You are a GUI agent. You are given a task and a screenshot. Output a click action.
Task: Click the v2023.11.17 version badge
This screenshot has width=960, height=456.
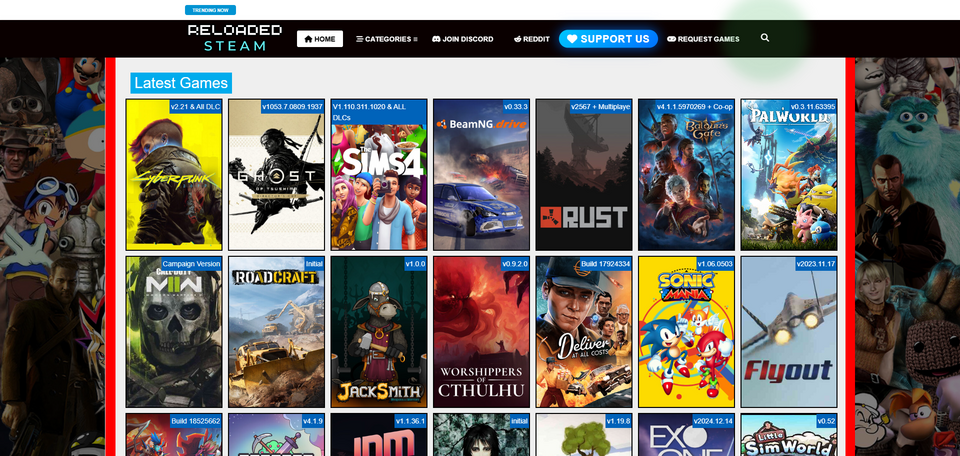(816, 264)
